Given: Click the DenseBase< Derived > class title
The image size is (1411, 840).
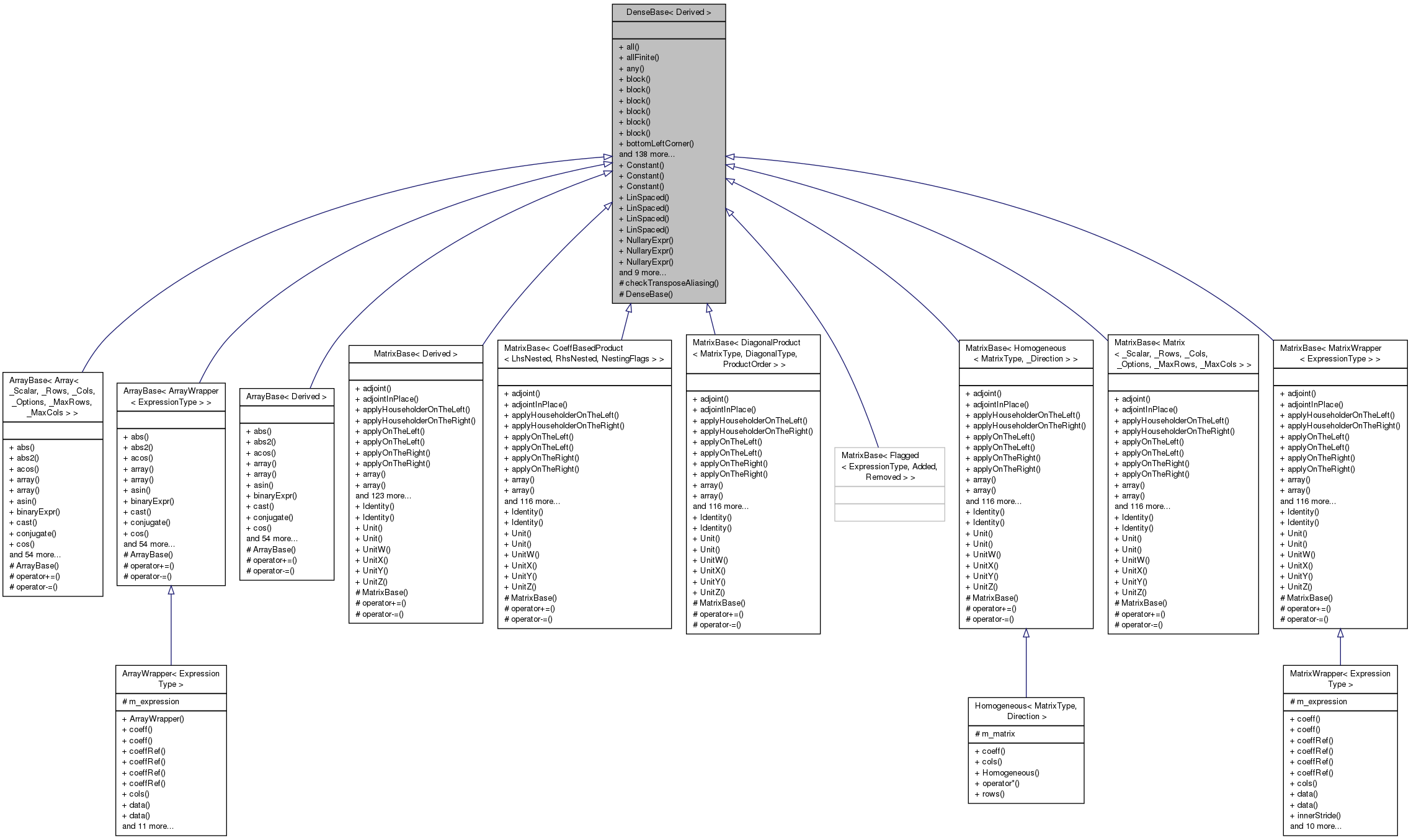Looking at the screenshot, I should pyautogui.click(x=669, y=12).
